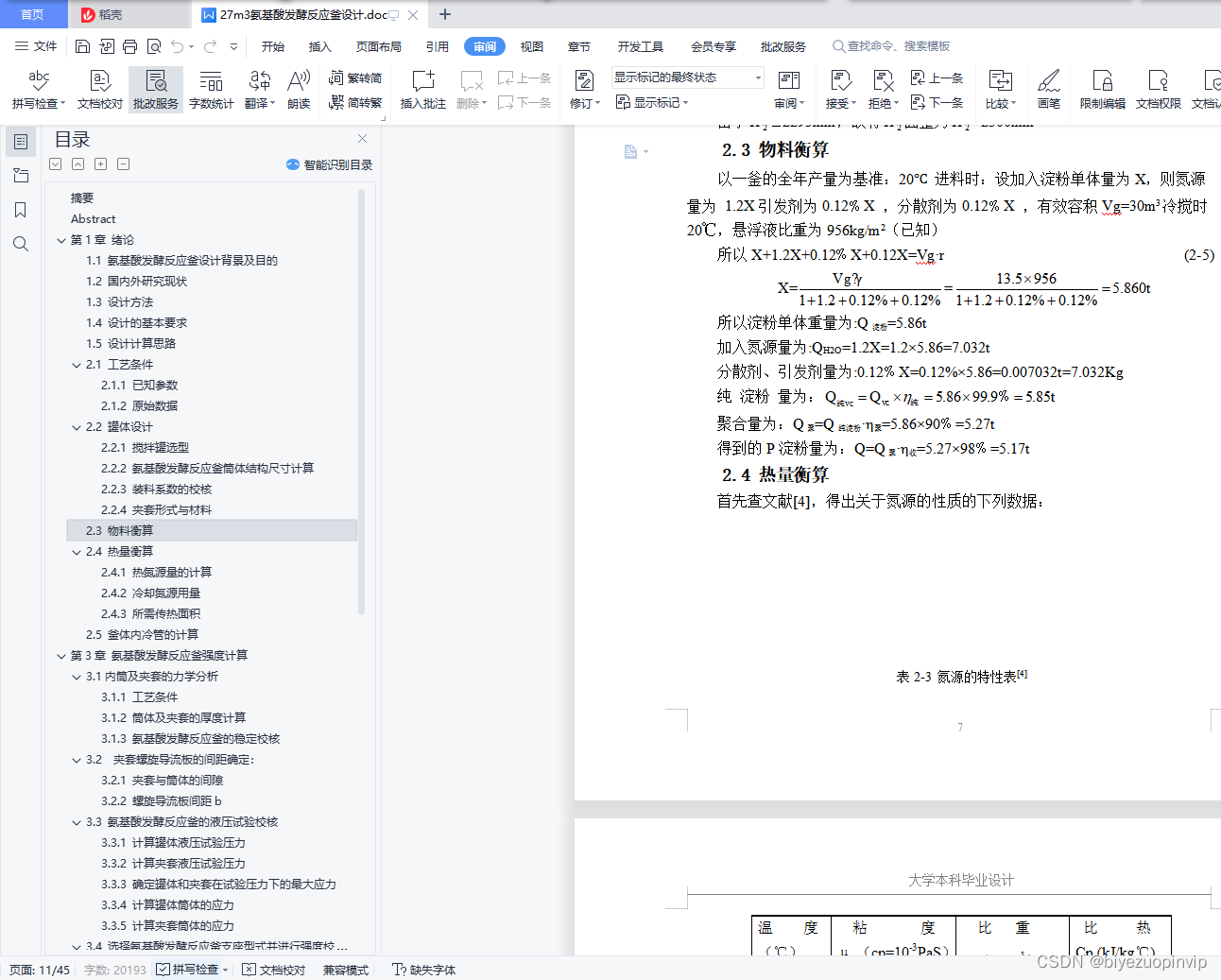Switch to the 视图 ribbon tab
1221x980 pixels.
(532, 46)
